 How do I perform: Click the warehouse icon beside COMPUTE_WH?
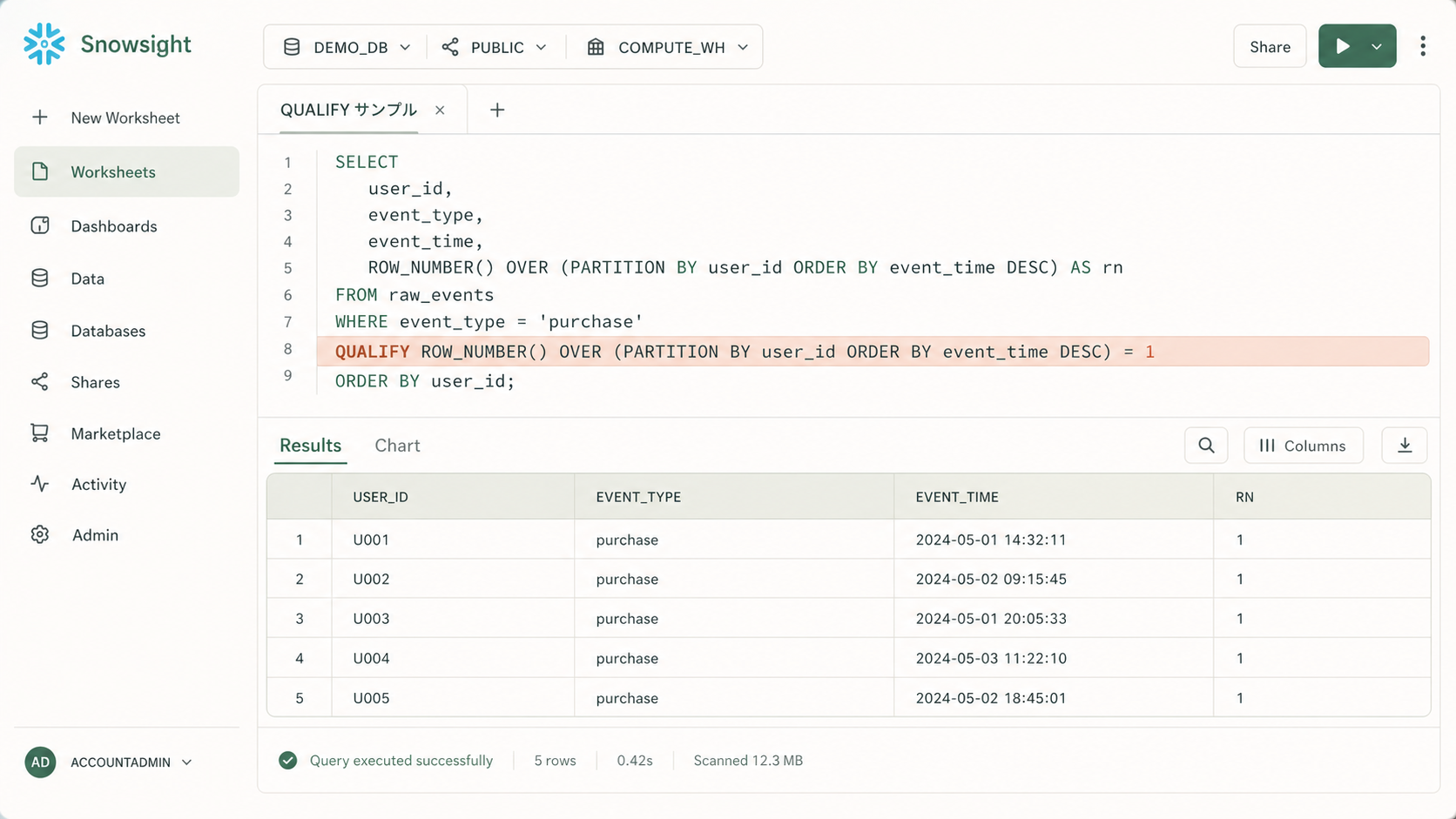click(596, 47)
